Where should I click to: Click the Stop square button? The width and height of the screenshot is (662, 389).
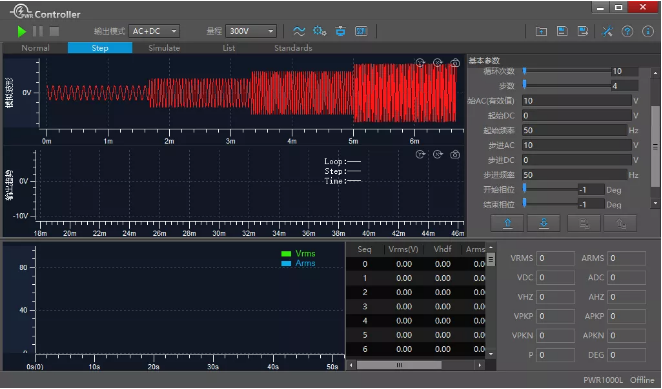(x=54, y=31)
